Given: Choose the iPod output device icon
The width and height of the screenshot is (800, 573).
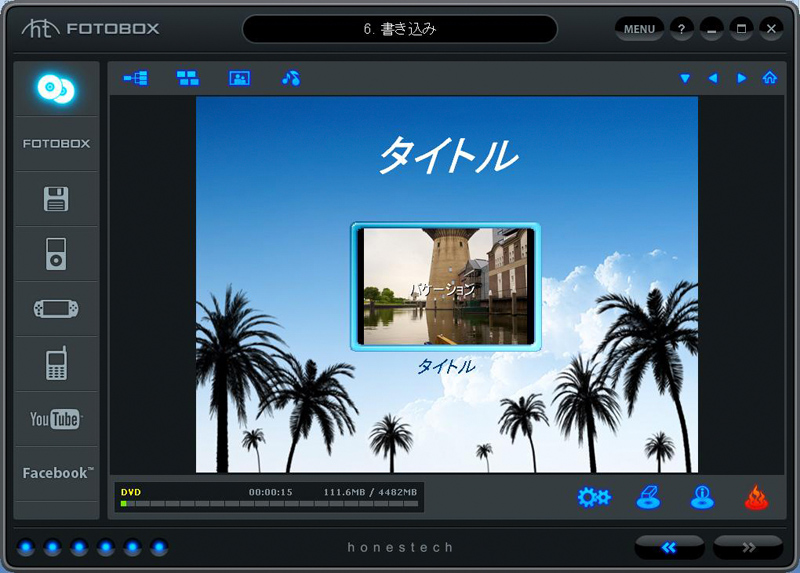Looking at the screenshot, I should [x=56, y=254].
